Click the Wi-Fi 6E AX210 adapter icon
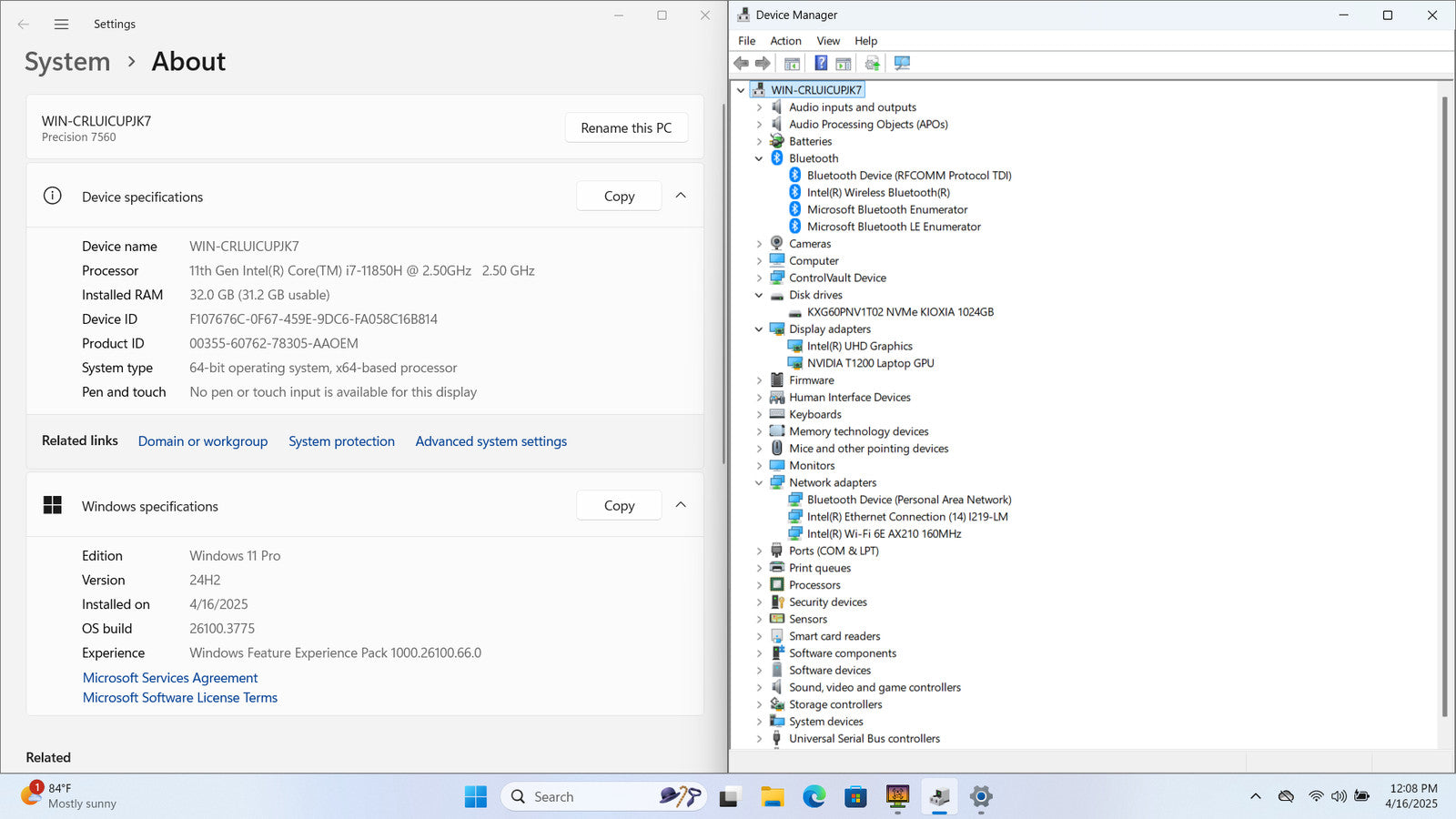 (x=795, y=533)
